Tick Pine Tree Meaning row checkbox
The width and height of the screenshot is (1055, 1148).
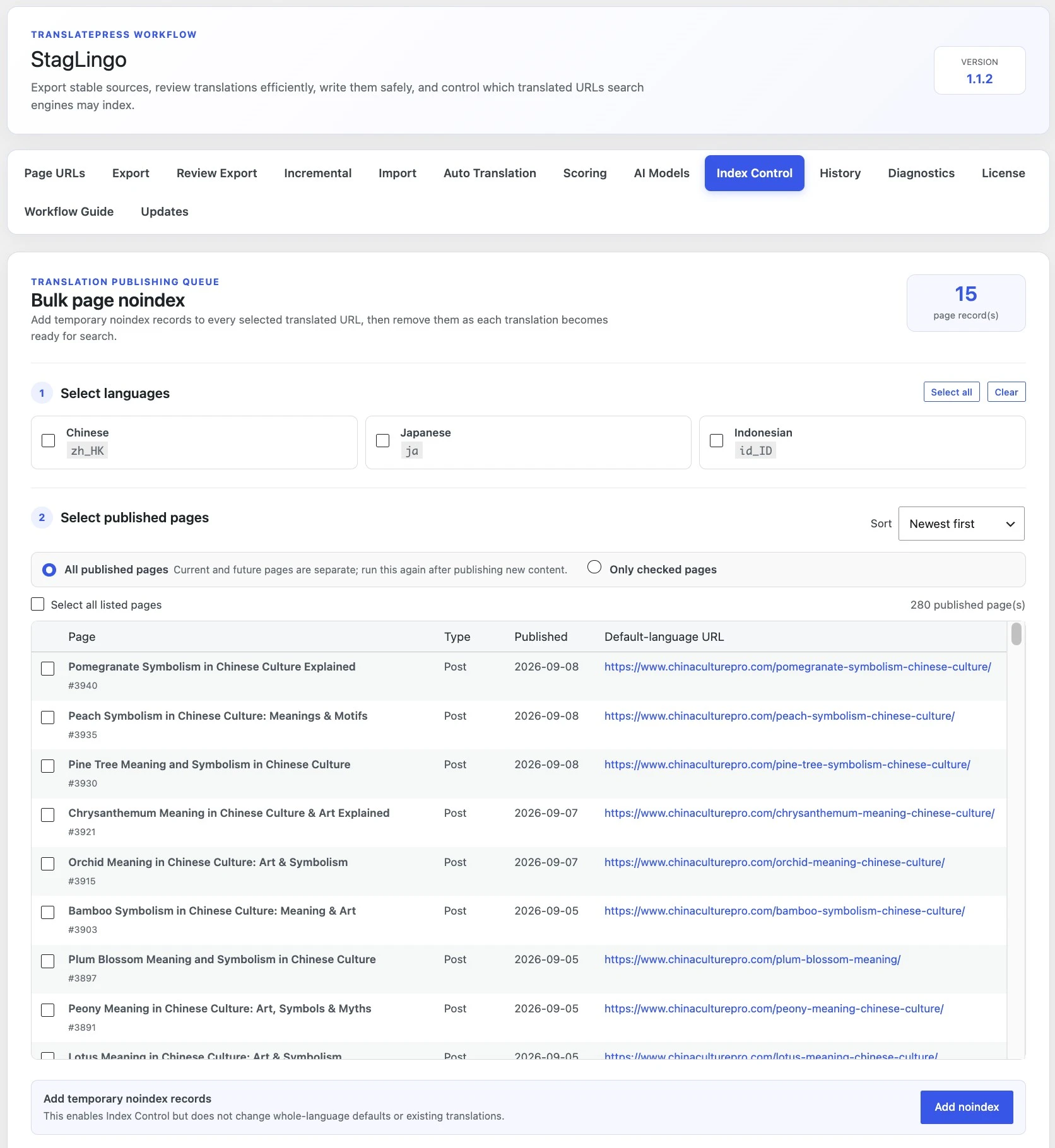(x=48, y=766)
